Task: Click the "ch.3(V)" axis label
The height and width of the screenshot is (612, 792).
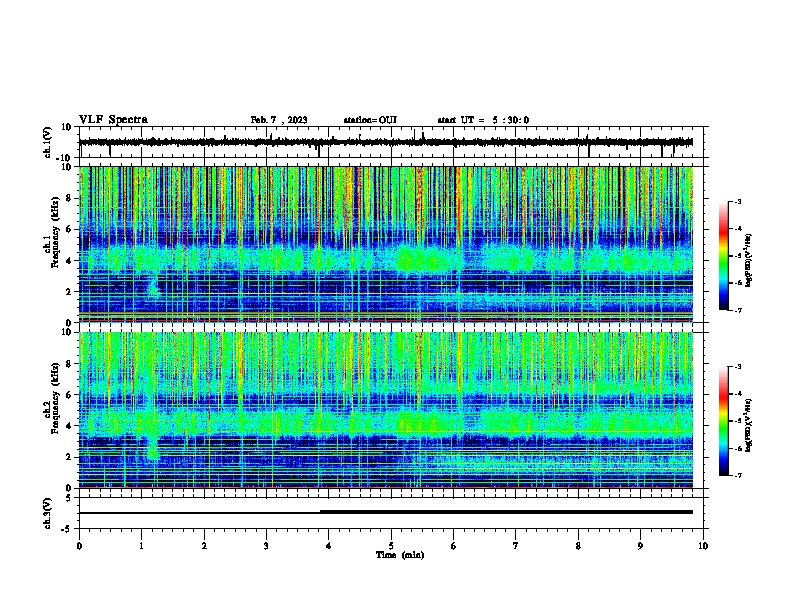Action: pyautogui.click(x=48, y=514)
